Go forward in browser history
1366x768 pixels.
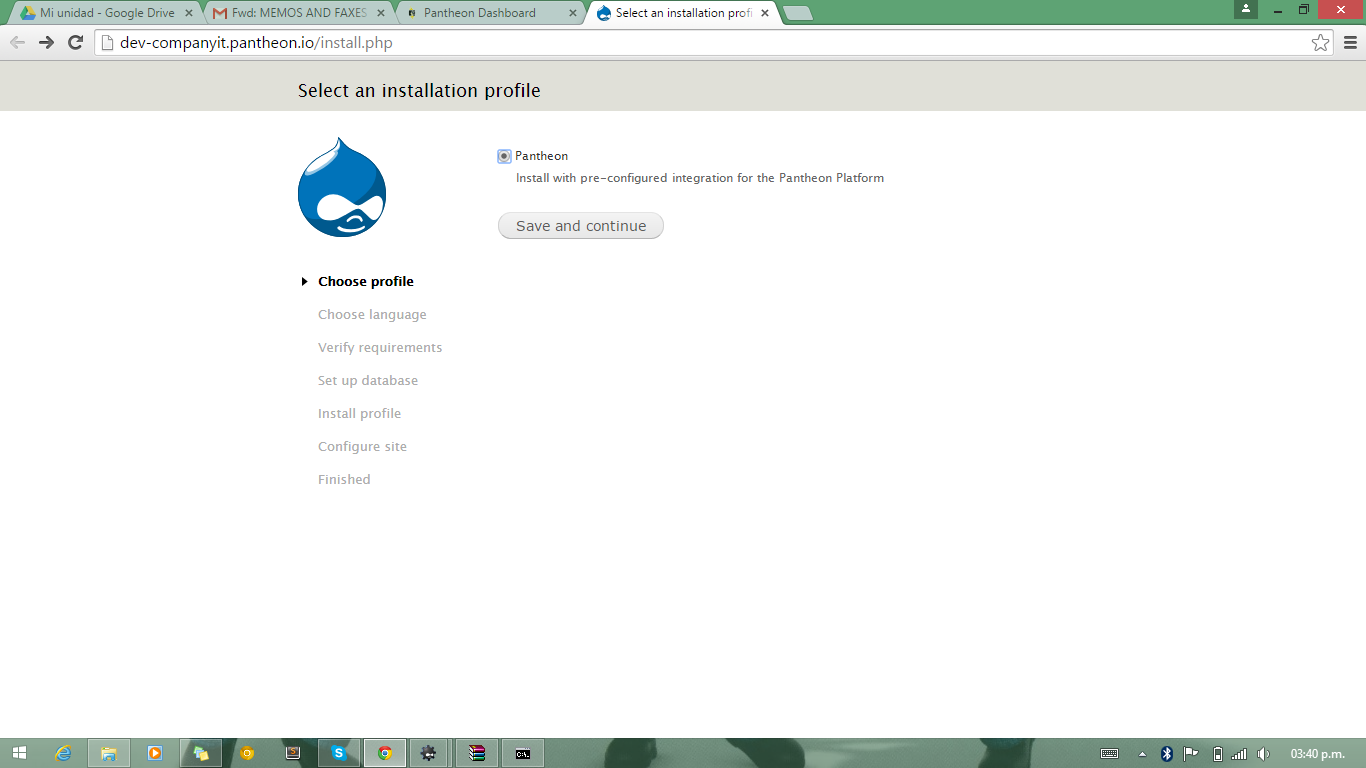coord(46,42)
